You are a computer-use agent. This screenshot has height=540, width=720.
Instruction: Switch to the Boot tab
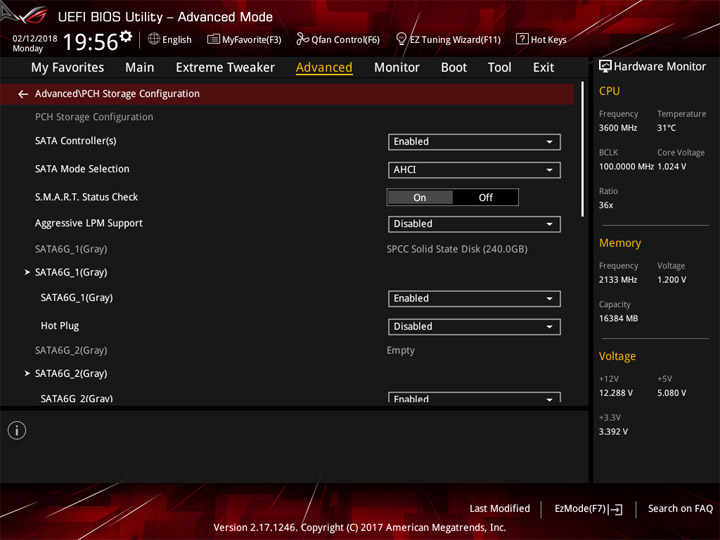(454, 68)
